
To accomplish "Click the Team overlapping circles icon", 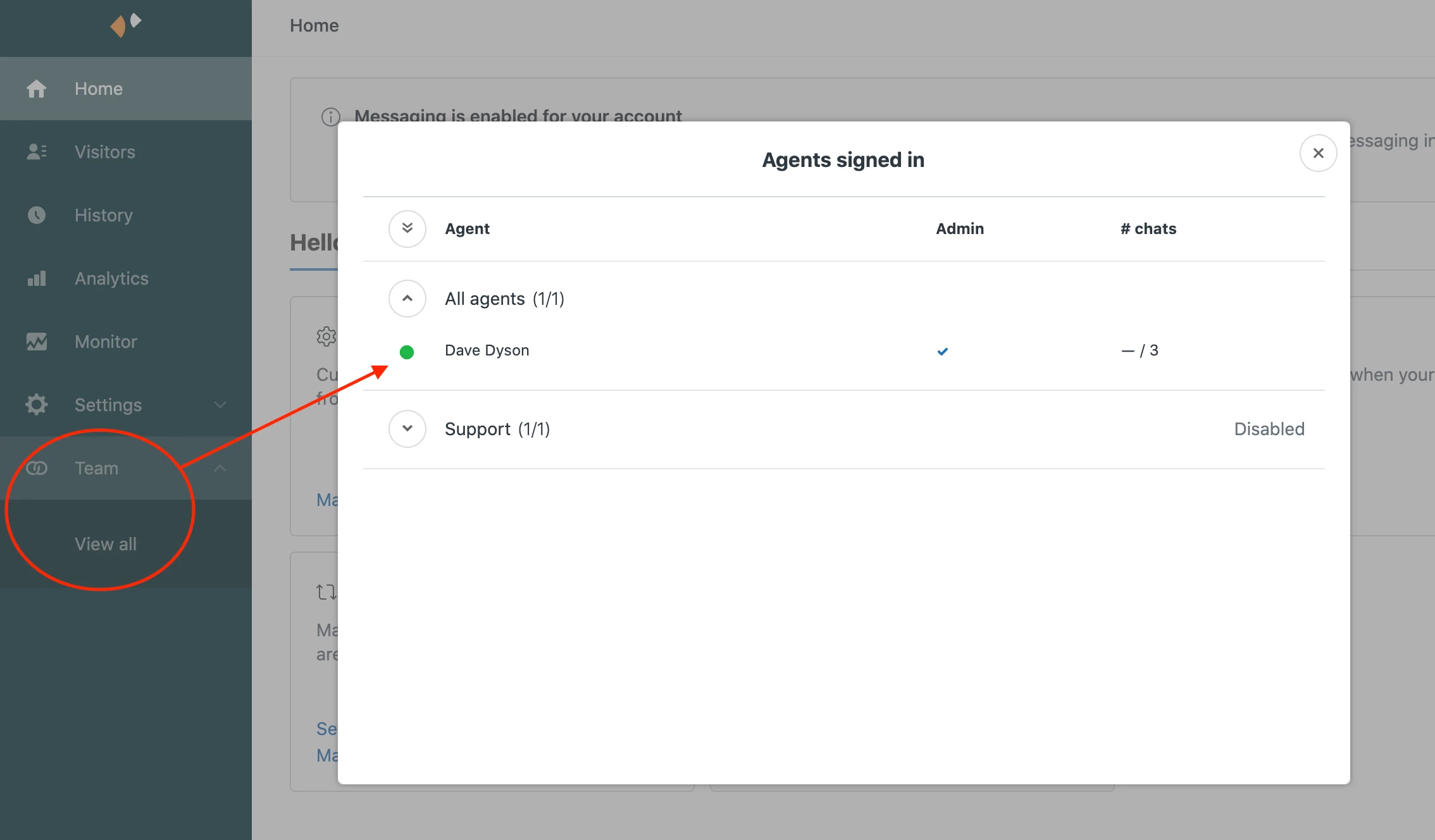I will [36, 468].
